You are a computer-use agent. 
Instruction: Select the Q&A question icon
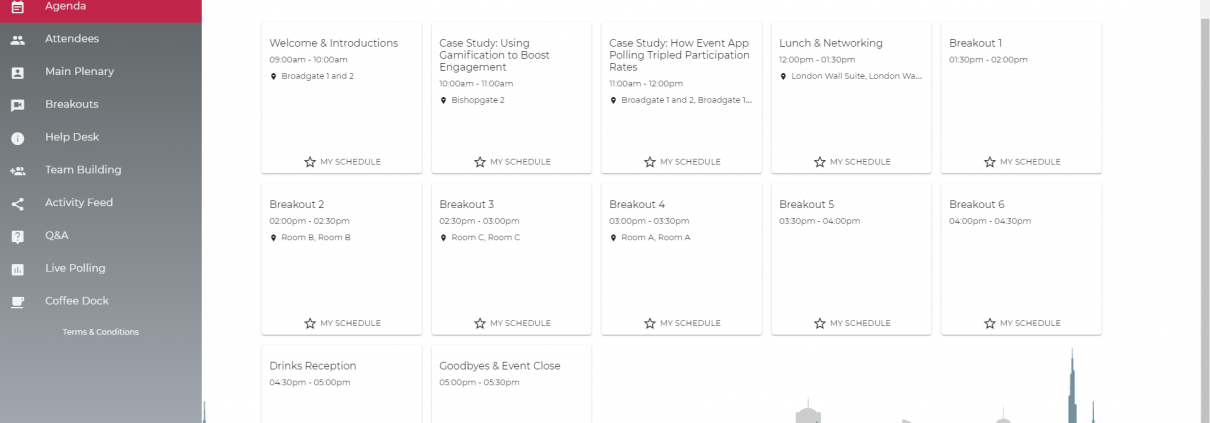17,236
